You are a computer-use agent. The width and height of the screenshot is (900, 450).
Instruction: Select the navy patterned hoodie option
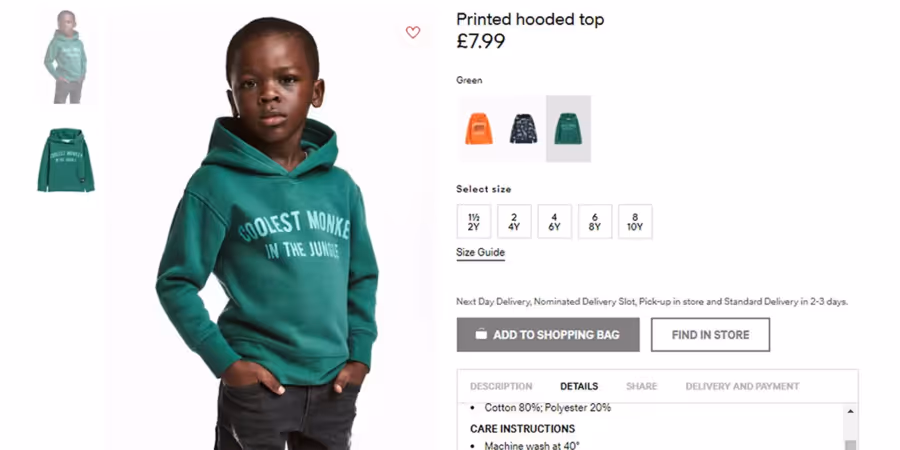click(523, 129)
